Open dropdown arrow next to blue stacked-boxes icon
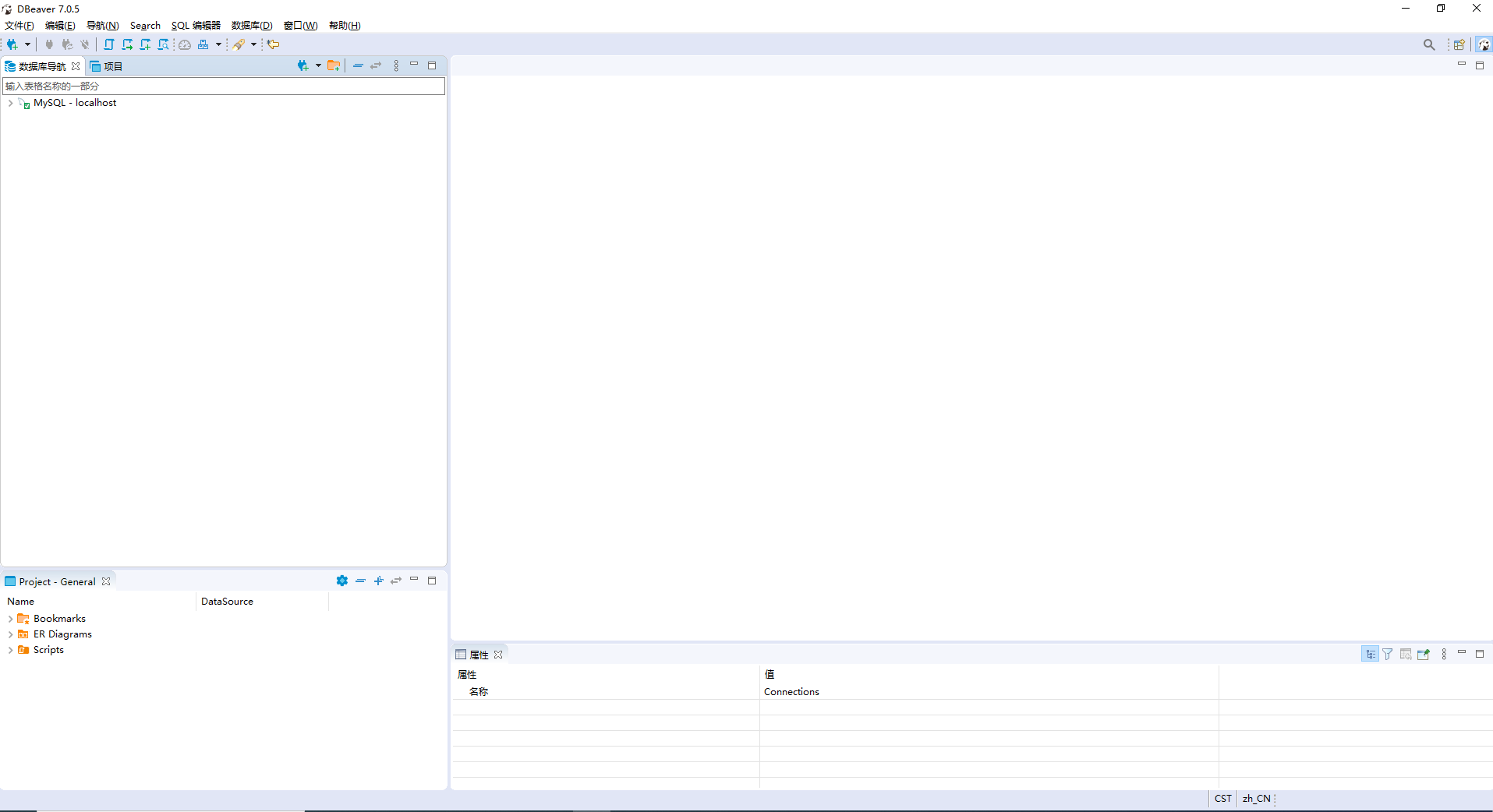Viewport: 1493px width, 812px height. tap(218, 44)
